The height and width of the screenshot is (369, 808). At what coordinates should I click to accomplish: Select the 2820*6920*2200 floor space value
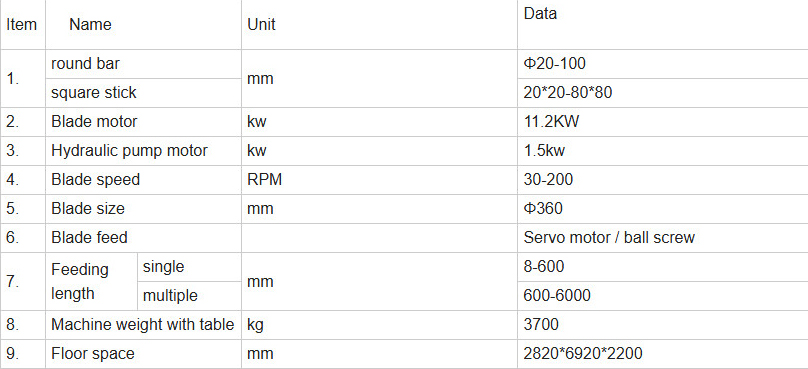(583, 354)
